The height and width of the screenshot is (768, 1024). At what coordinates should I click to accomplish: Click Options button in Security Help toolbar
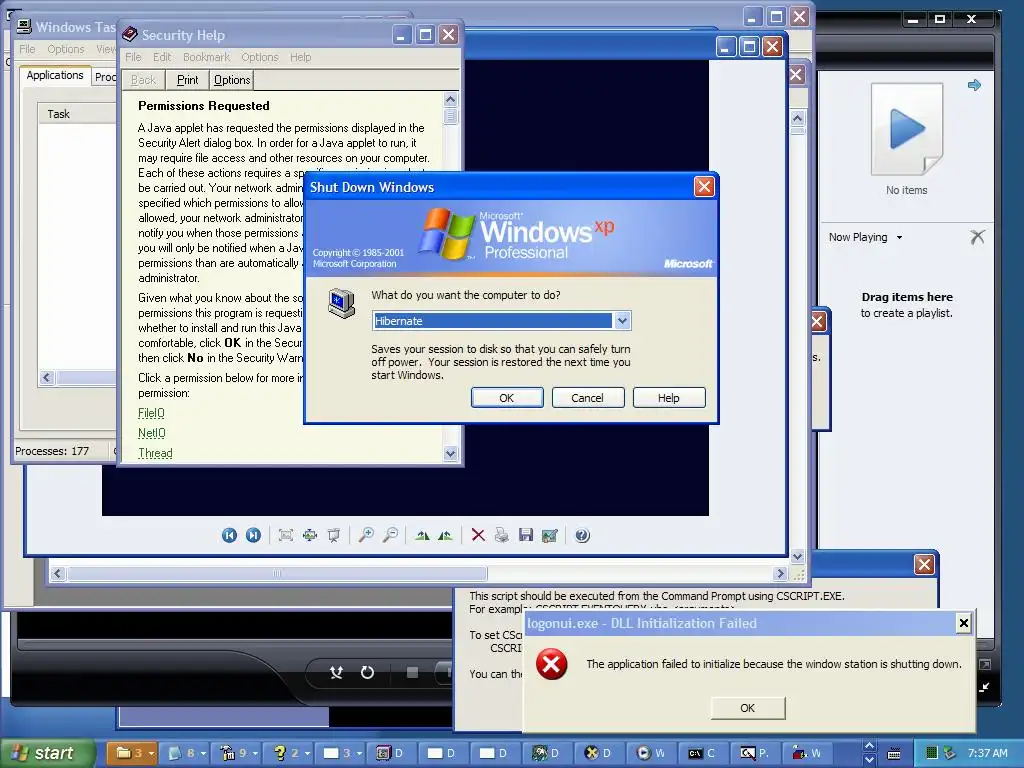coord(232,80)
